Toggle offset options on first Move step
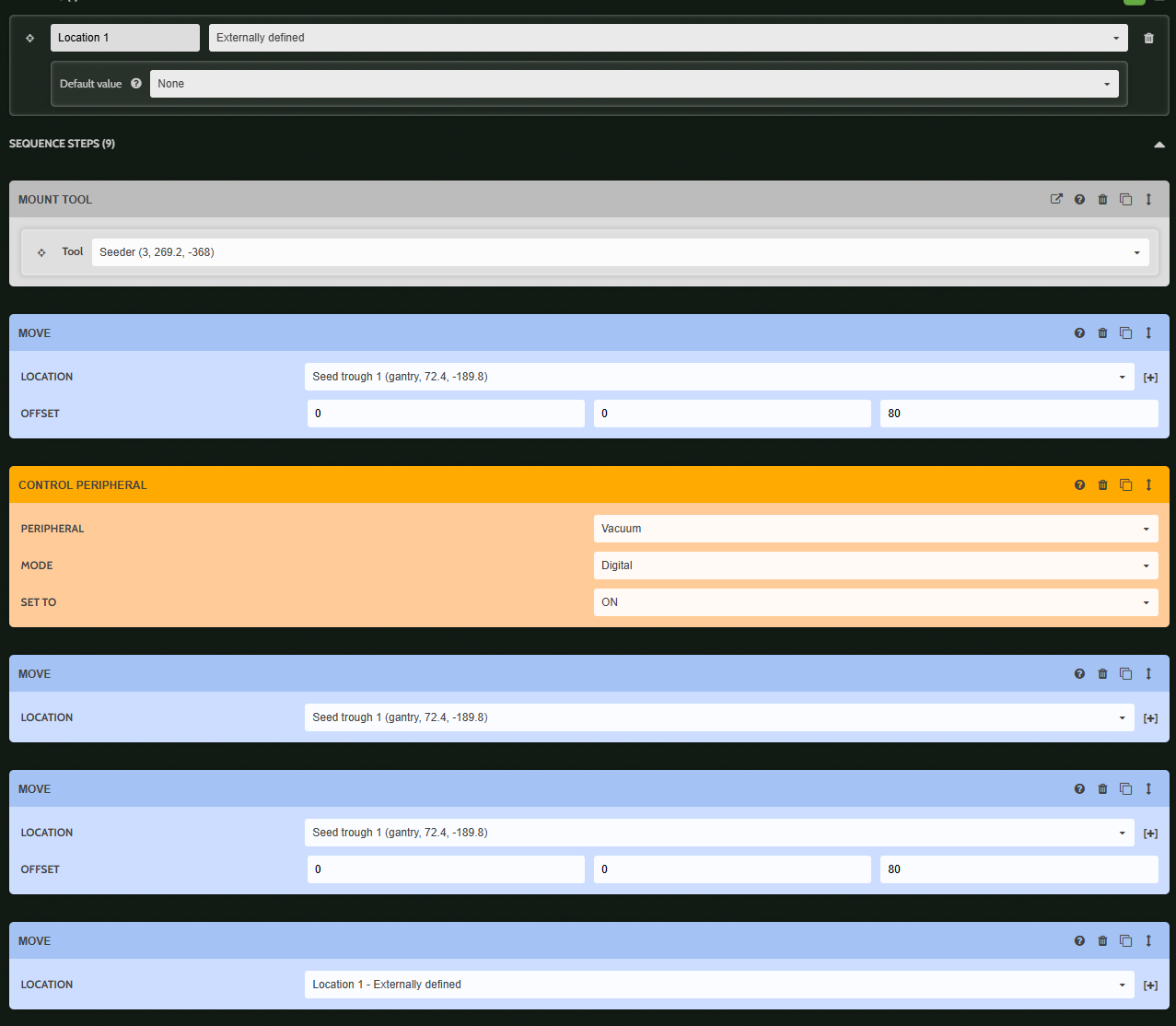The height and width of the screenshot is (1026, 1176). pos(1150,377)
